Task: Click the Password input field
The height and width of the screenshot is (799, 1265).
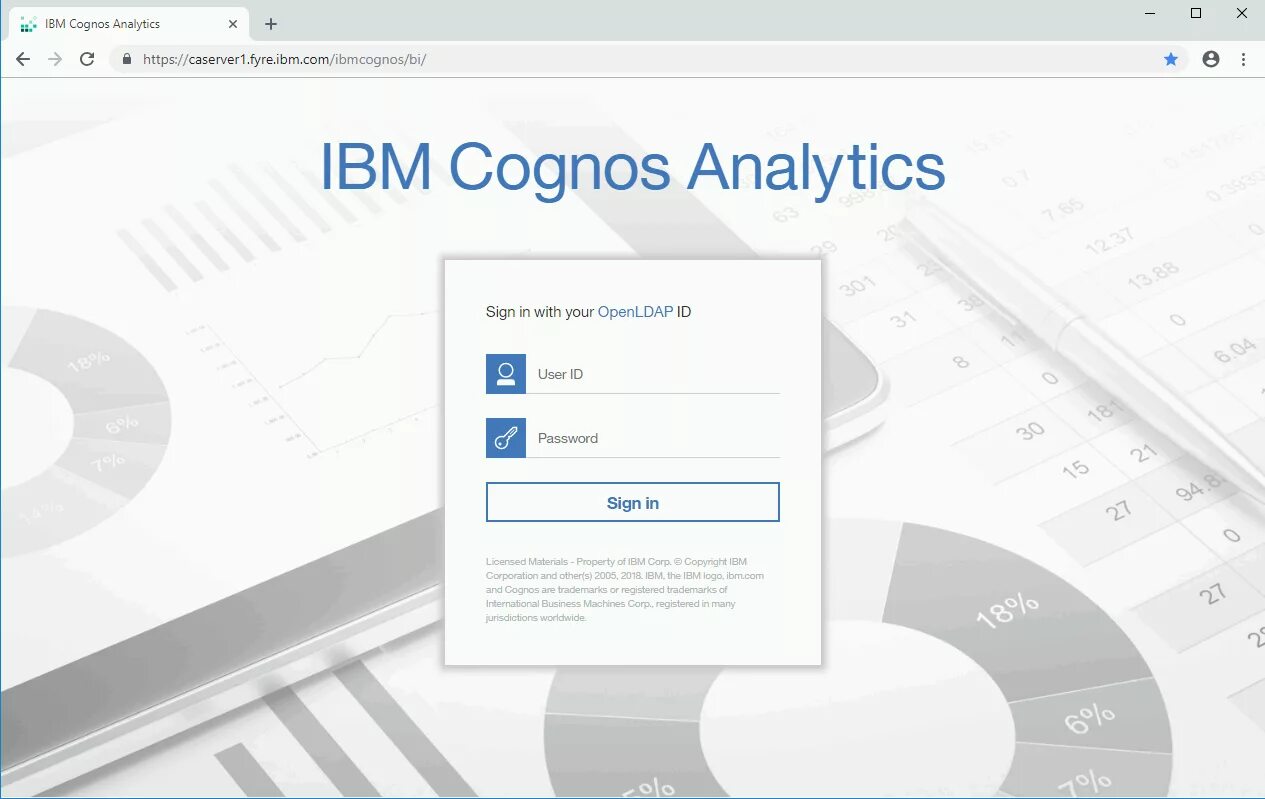Action: click(652, 438)
